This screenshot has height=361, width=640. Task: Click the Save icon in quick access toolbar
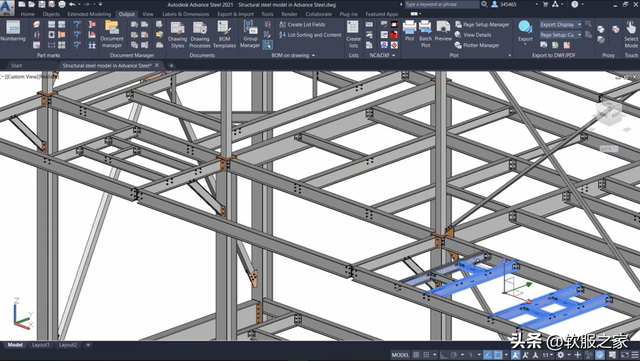42,4
